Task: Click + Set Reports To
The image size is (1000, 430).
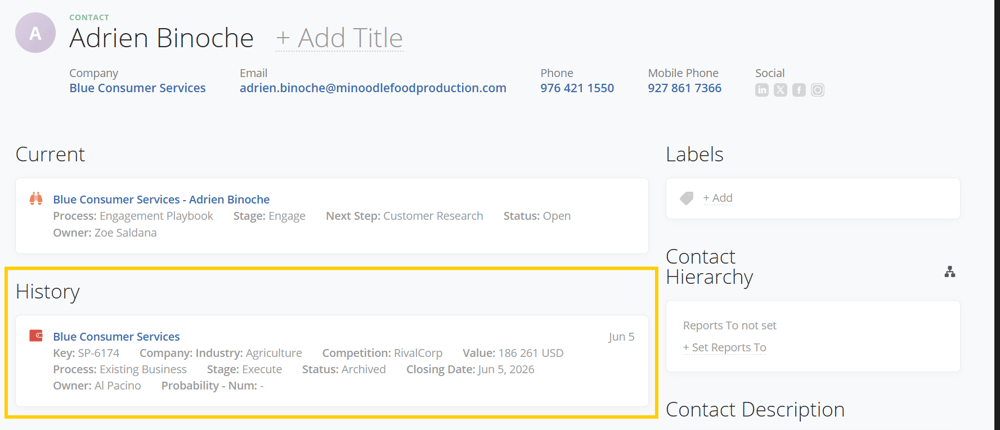Action: point(724,347)
